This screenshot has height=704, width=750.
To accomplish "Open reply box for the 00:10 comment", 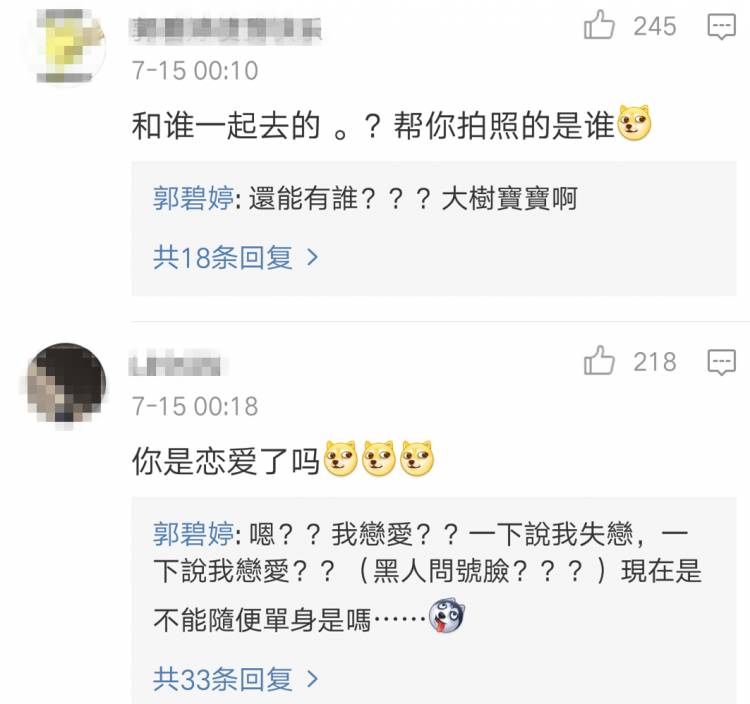I will (x=722, y=27).
